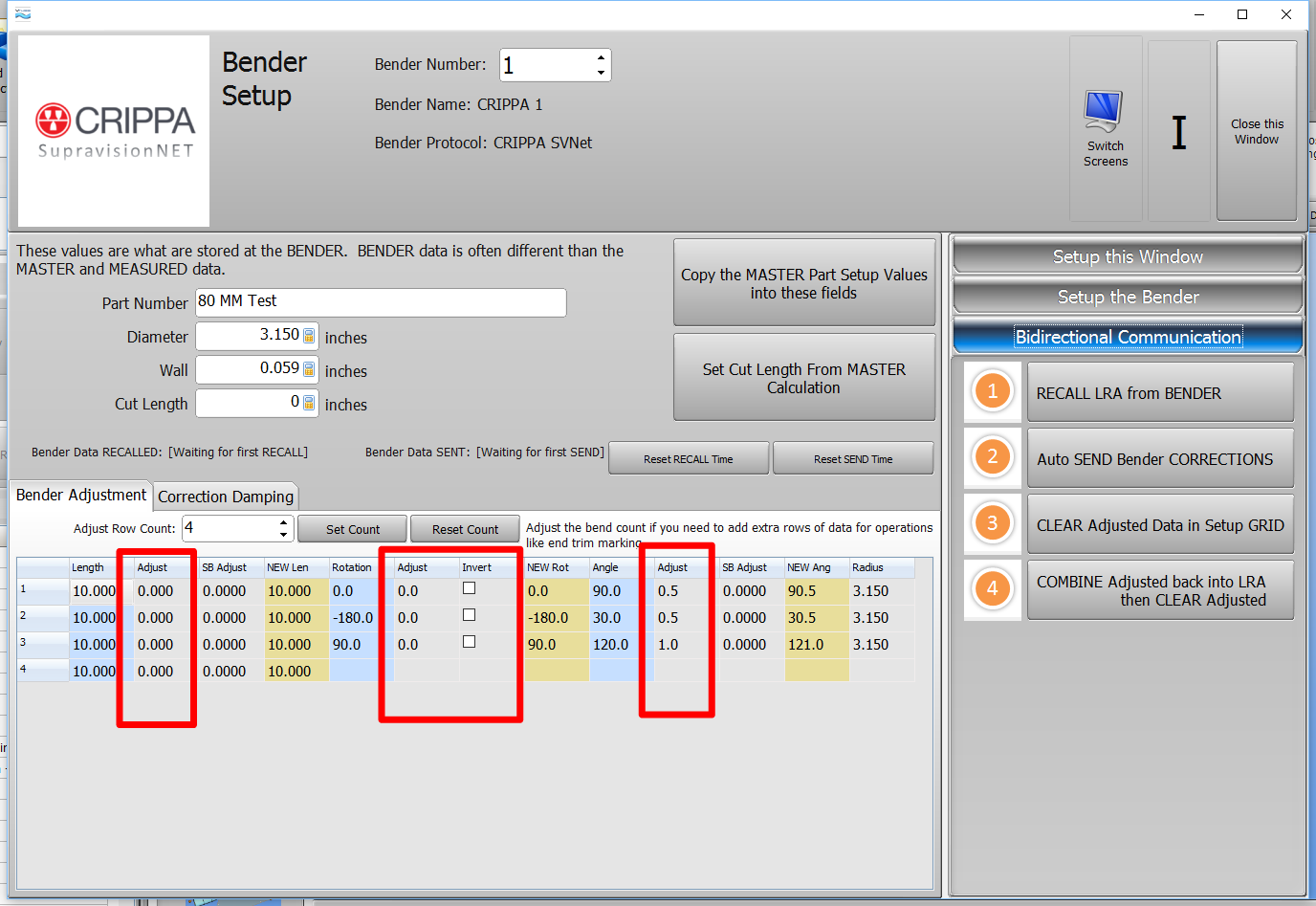
Task: Click orange circle number 4 icon
Action: [992, 588]
